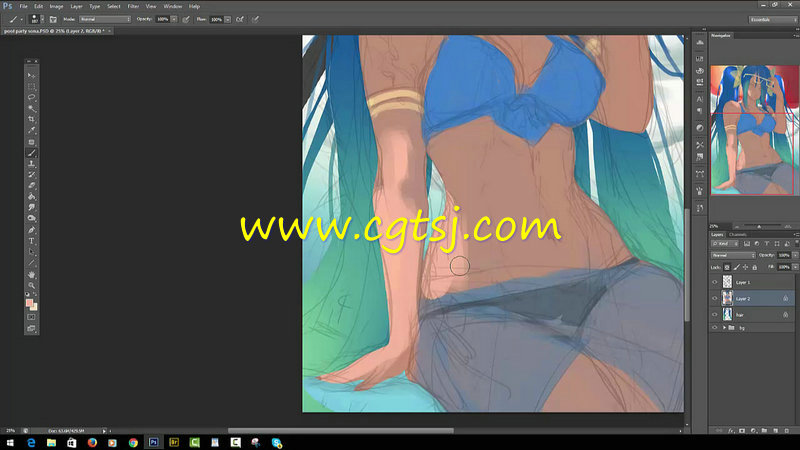The height and width of the screenshot is (450, 800).
Task: Change the screen mode from the toolbox
Action: click(31, 329)
